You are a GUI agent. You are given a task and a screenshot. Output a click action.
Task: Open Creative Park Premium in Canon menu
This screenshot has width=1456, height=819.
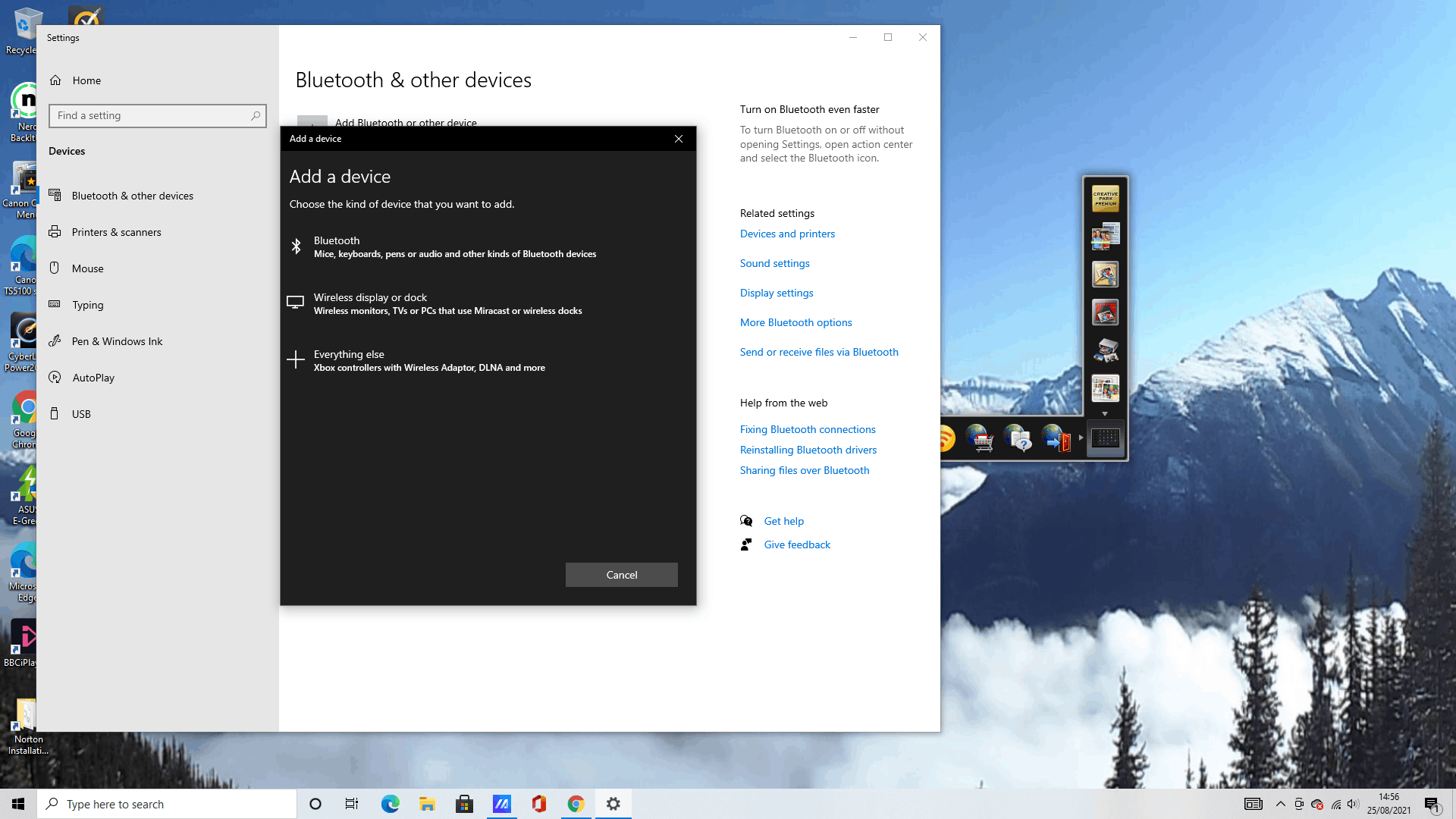click(1106, 199)
